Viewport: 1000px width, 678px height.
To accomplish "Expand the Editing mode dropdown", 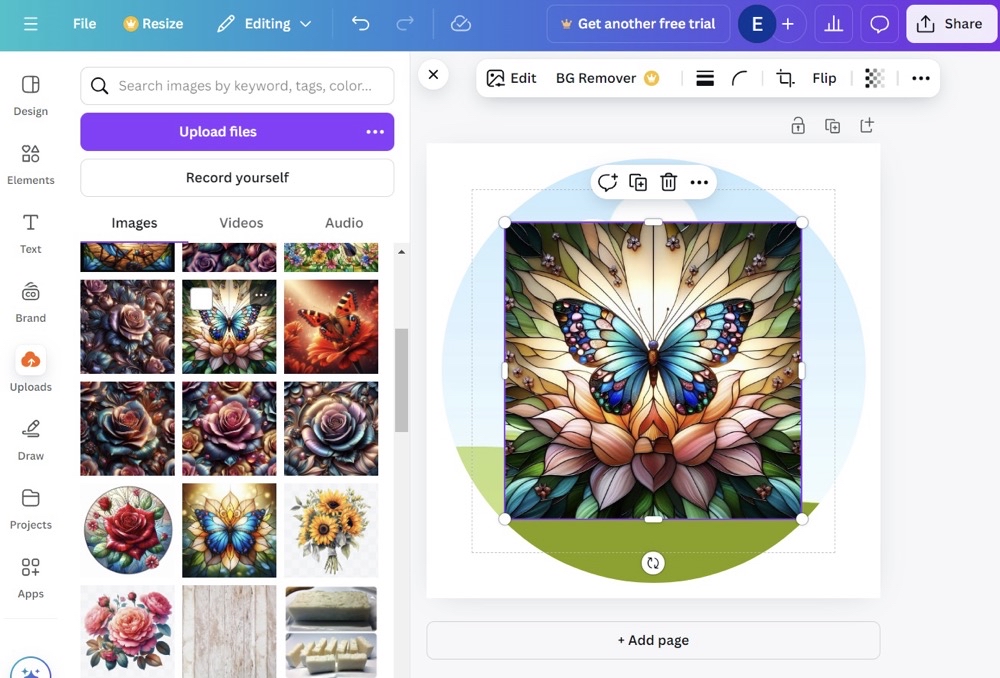I will point(264,24).
